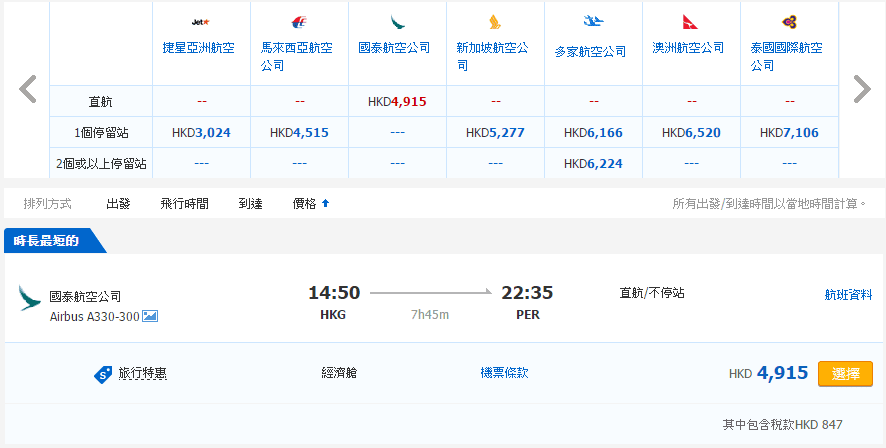Screen dimensions: 886x448
Task: Click the Cathay Pacific logo in price grid
Action: coord(396,22)
